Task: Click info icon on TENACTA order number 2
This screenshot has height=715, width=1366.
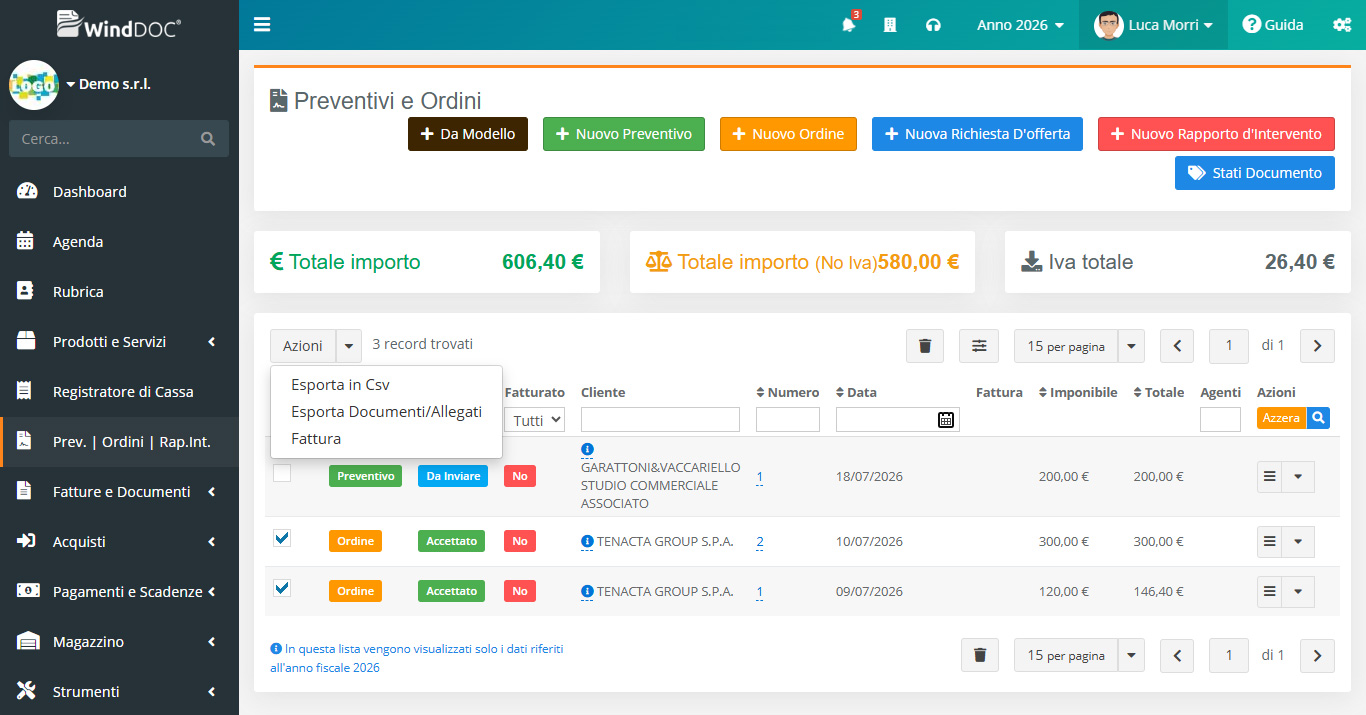Action: point(587,542)
